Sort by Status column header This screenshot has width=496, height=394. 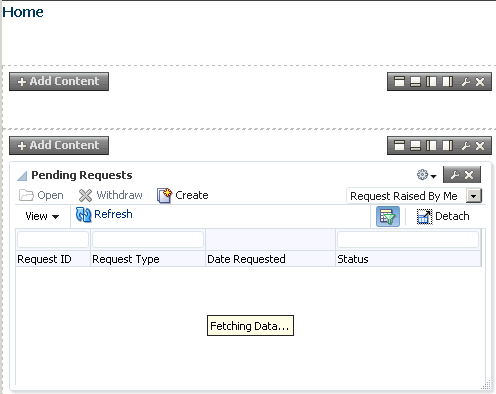click(x=408, y=259)
